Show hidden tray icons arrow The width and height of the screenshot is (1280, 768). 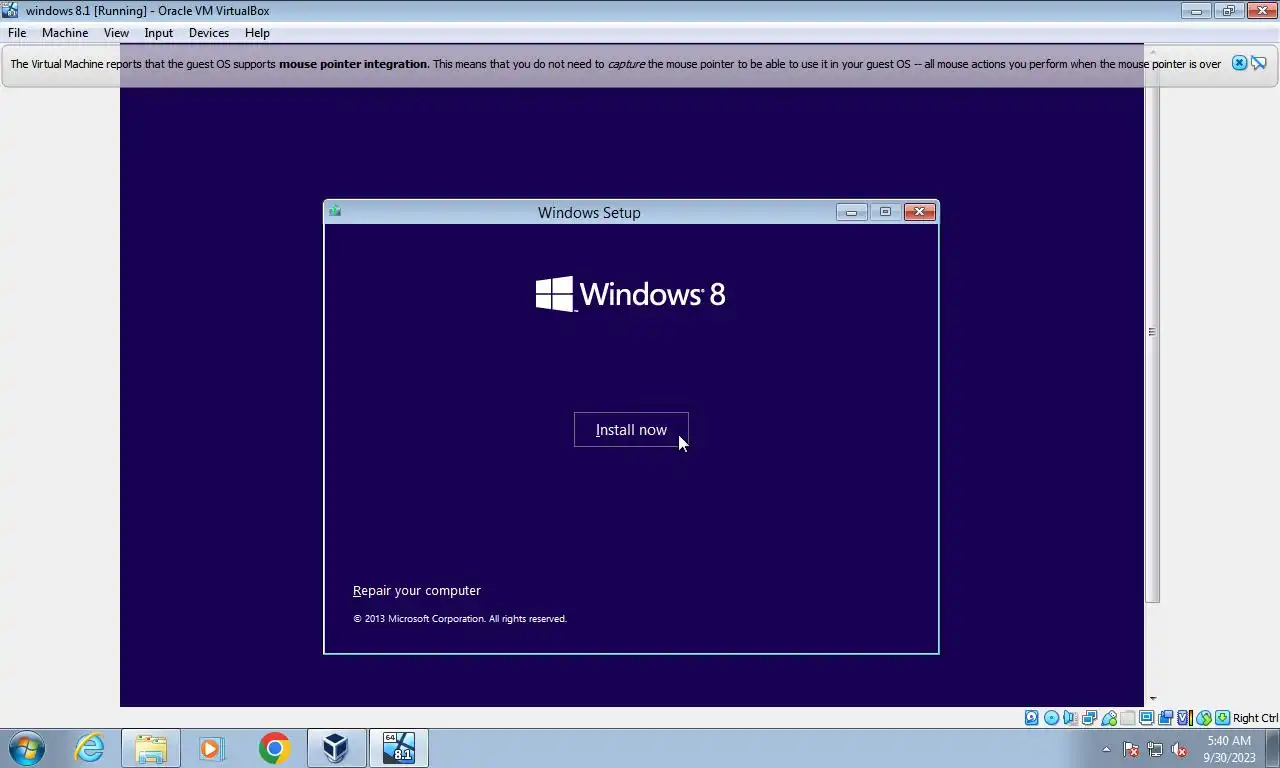coord(1106,749)
